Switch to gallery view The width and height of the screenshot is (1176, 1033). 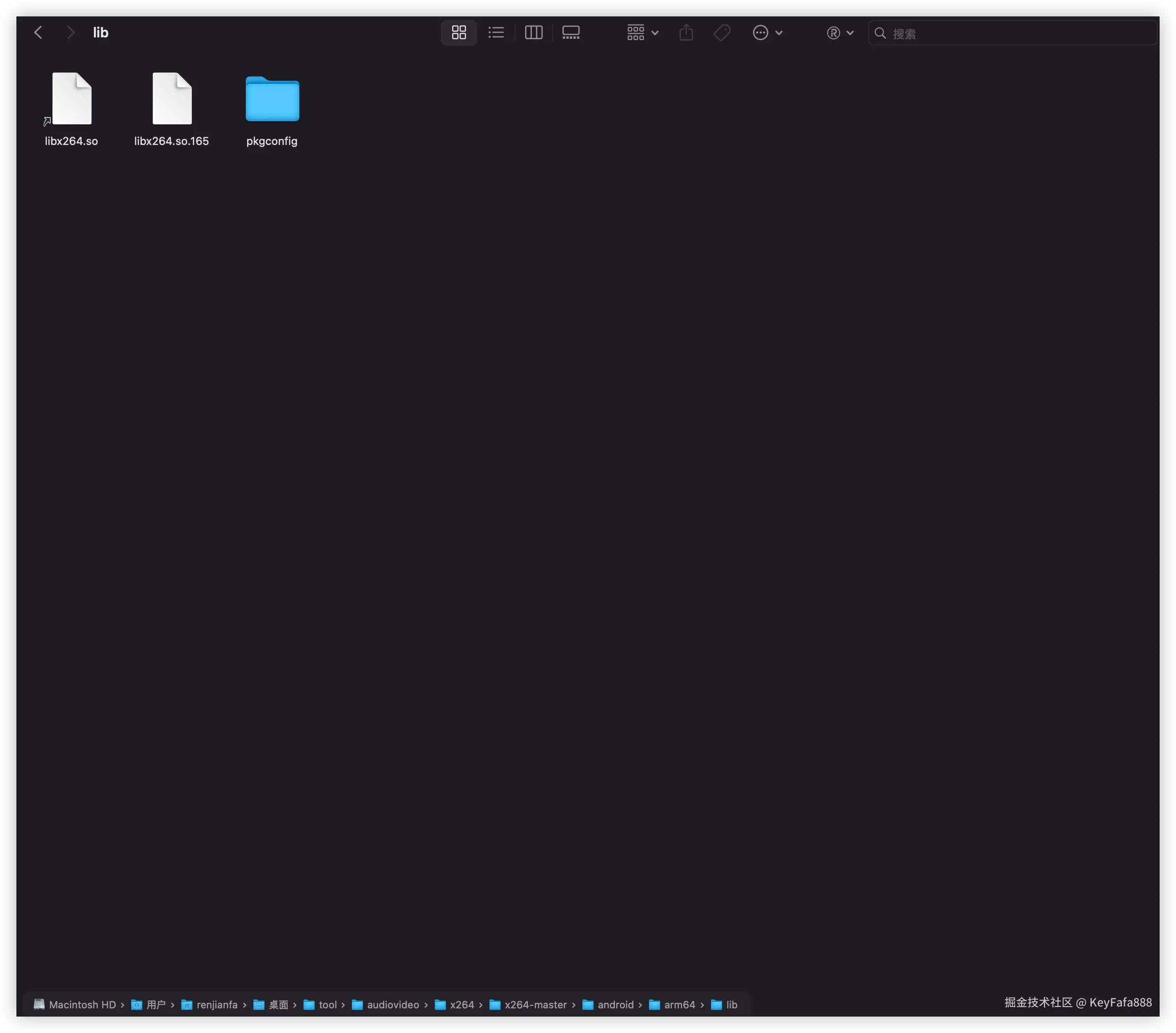coord(571,33)
